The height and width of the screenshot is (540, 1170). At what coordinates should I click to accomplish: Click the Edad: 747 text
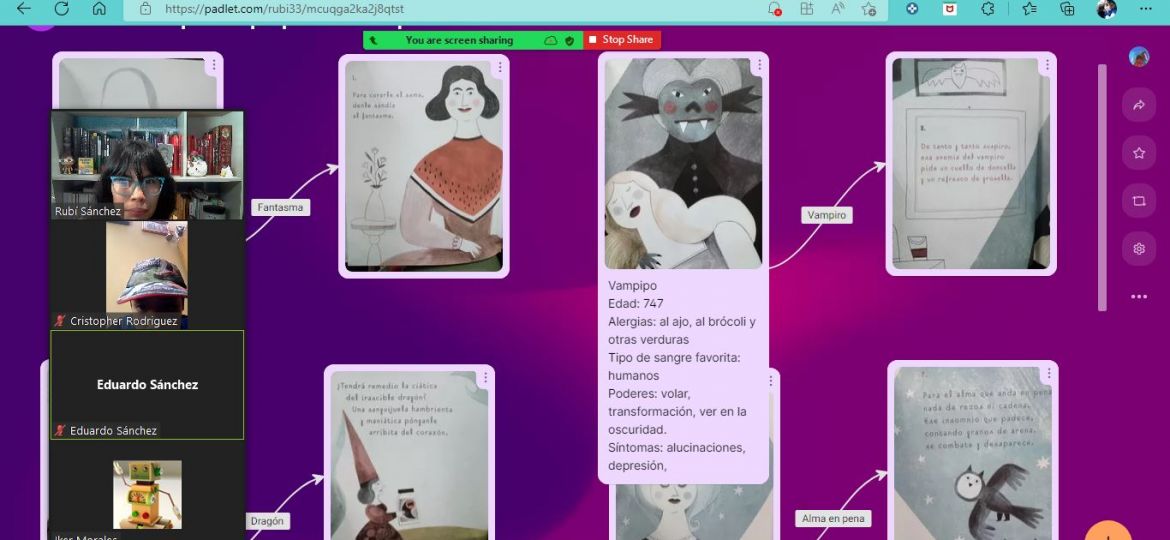coord(636,304)
